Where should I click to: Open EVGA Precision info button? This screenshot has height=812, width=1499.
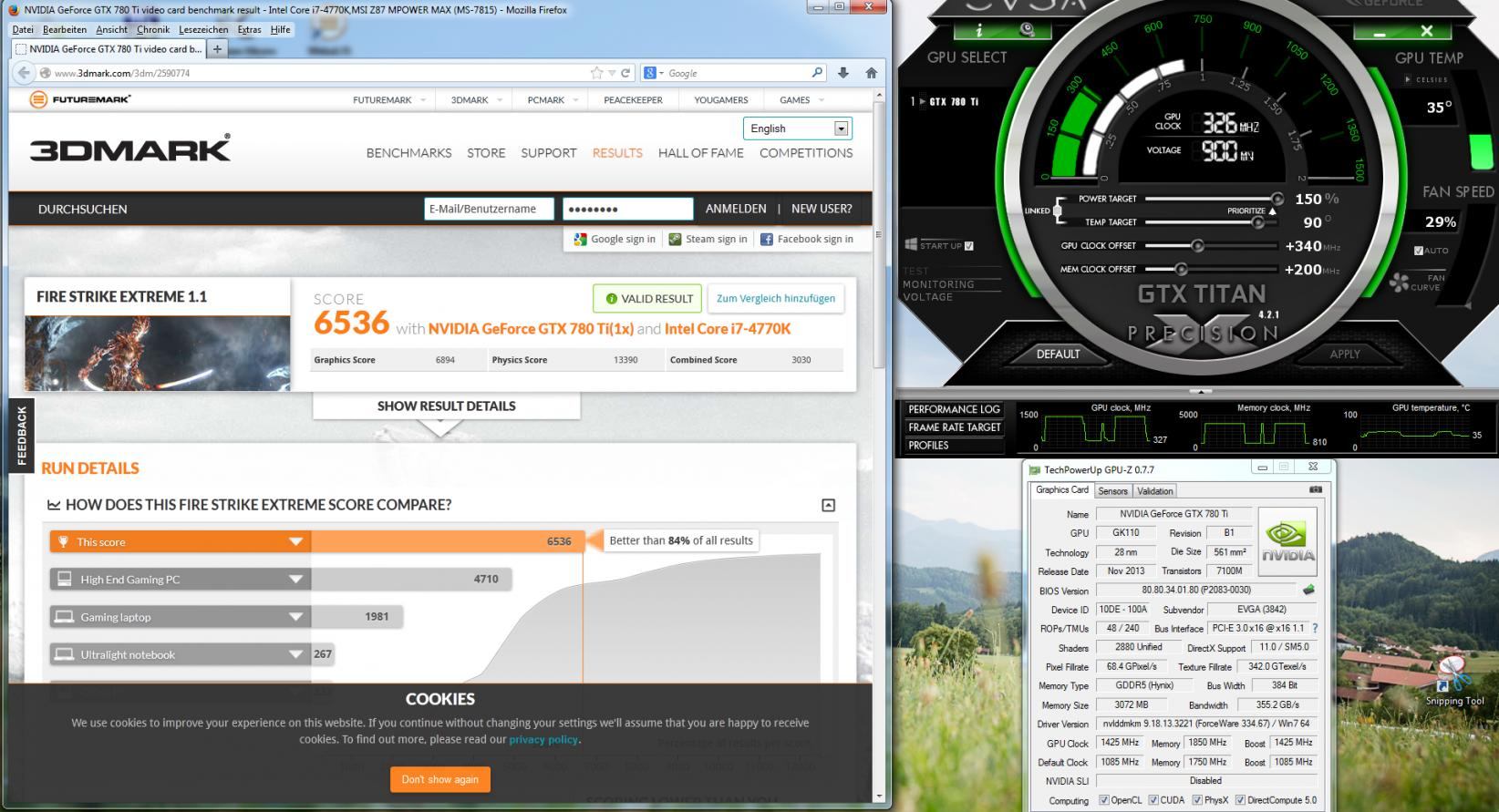pos(978,30)
